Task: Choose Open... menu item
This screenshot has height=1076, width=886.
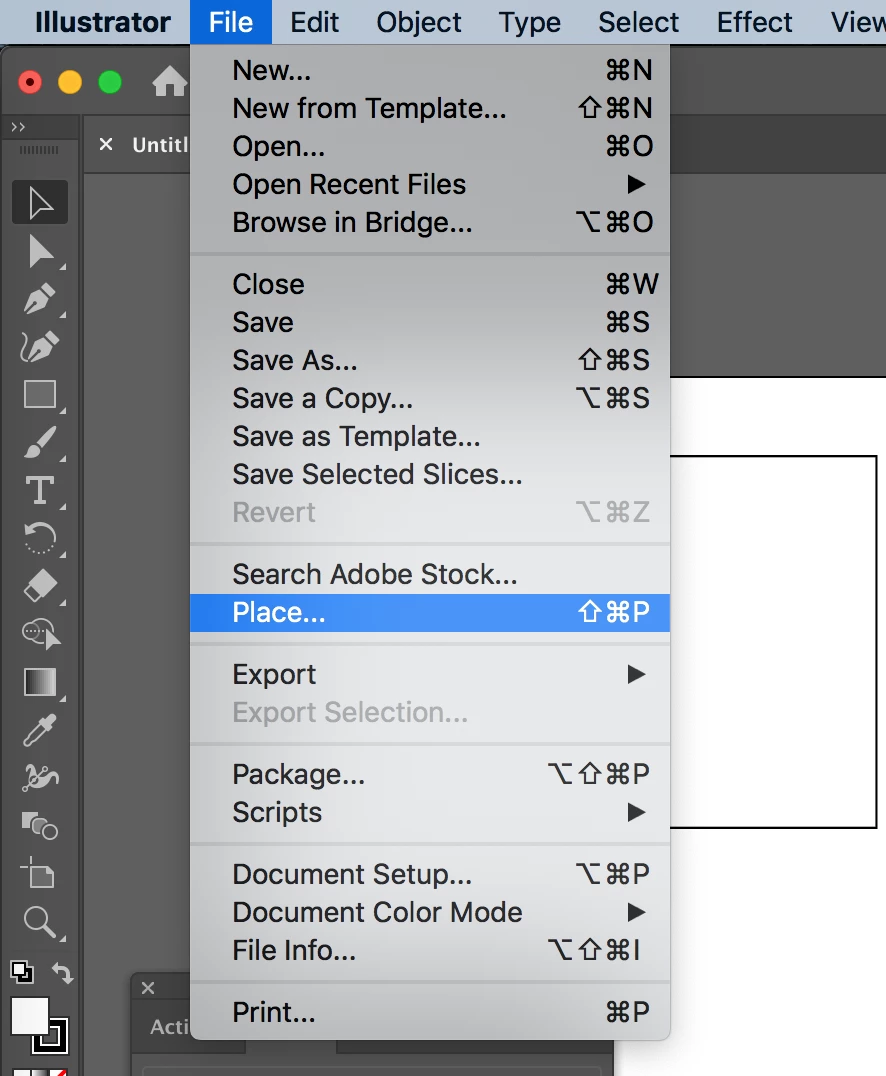Action: click(430, 146)
